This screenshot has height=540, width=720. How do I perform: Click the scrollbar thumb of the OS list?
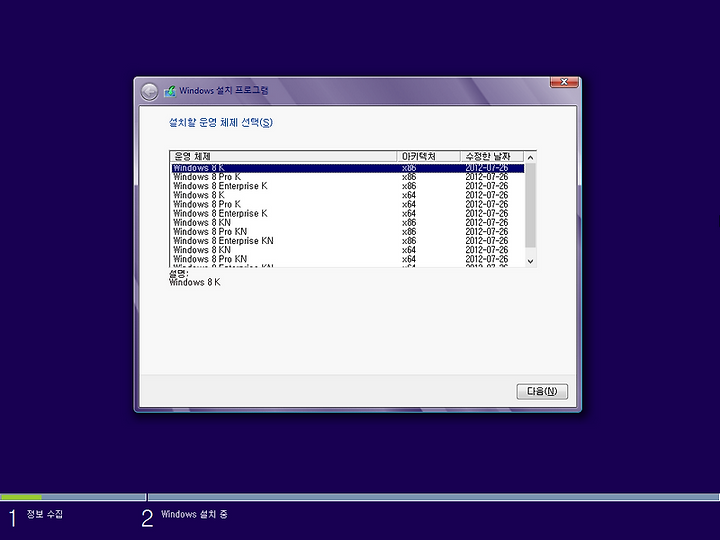point(530,205)
